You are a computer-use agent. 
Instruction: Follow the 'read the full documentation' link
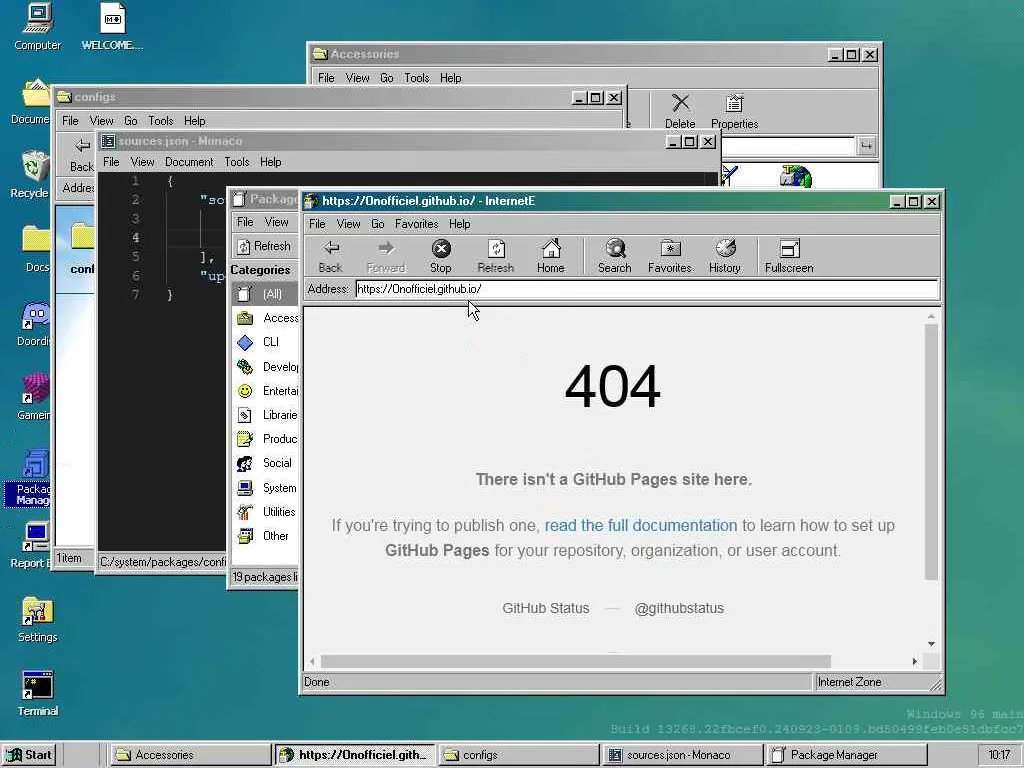tap(641, 526)
